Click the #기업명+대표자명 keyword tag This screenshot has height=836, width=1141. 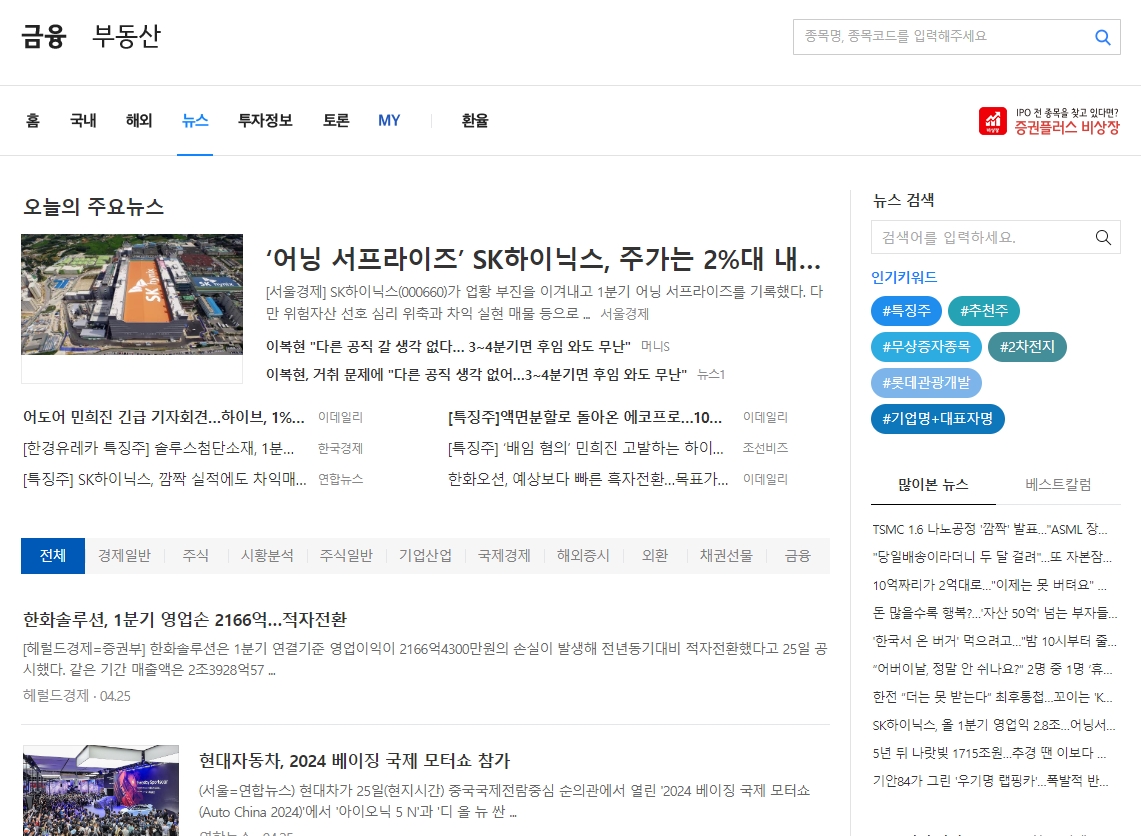(x=938, y=419)
